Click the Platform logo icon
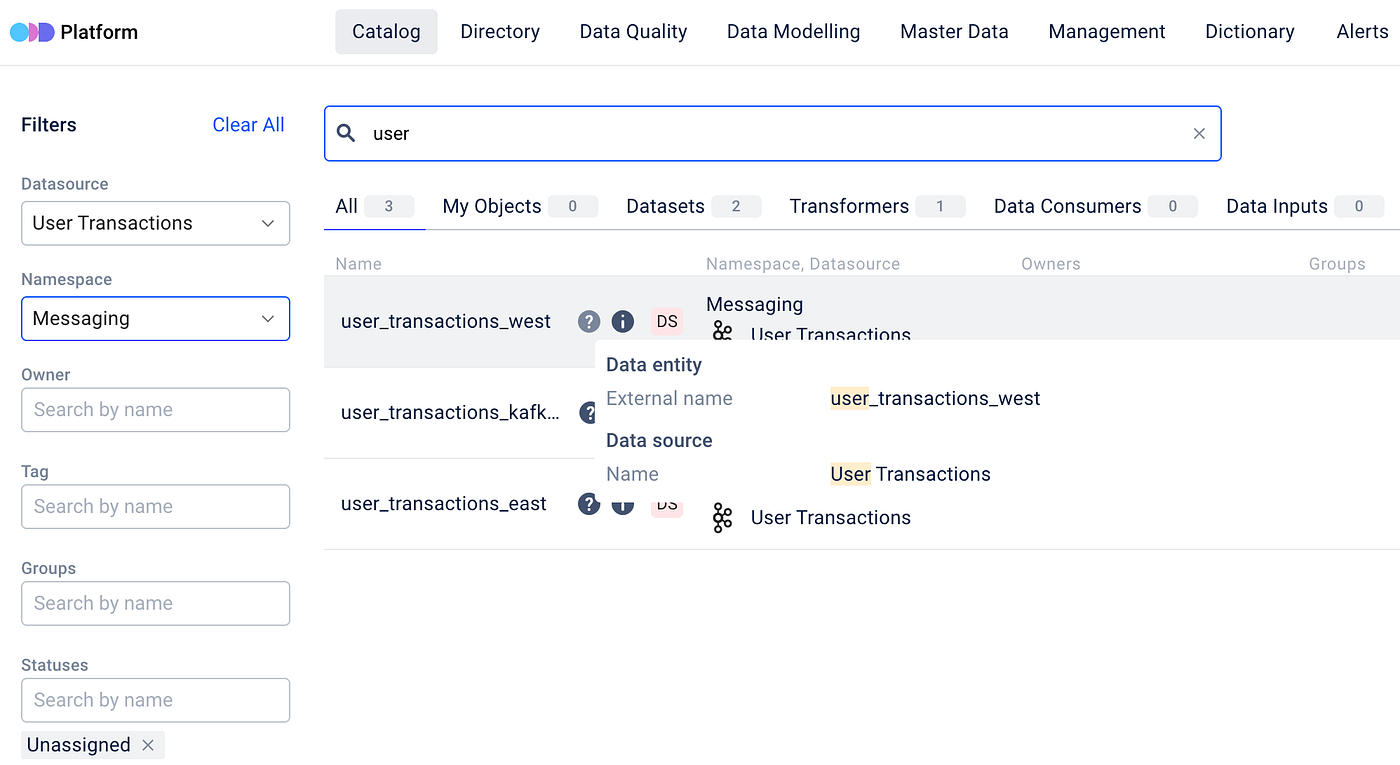 [x=31, y=32]
